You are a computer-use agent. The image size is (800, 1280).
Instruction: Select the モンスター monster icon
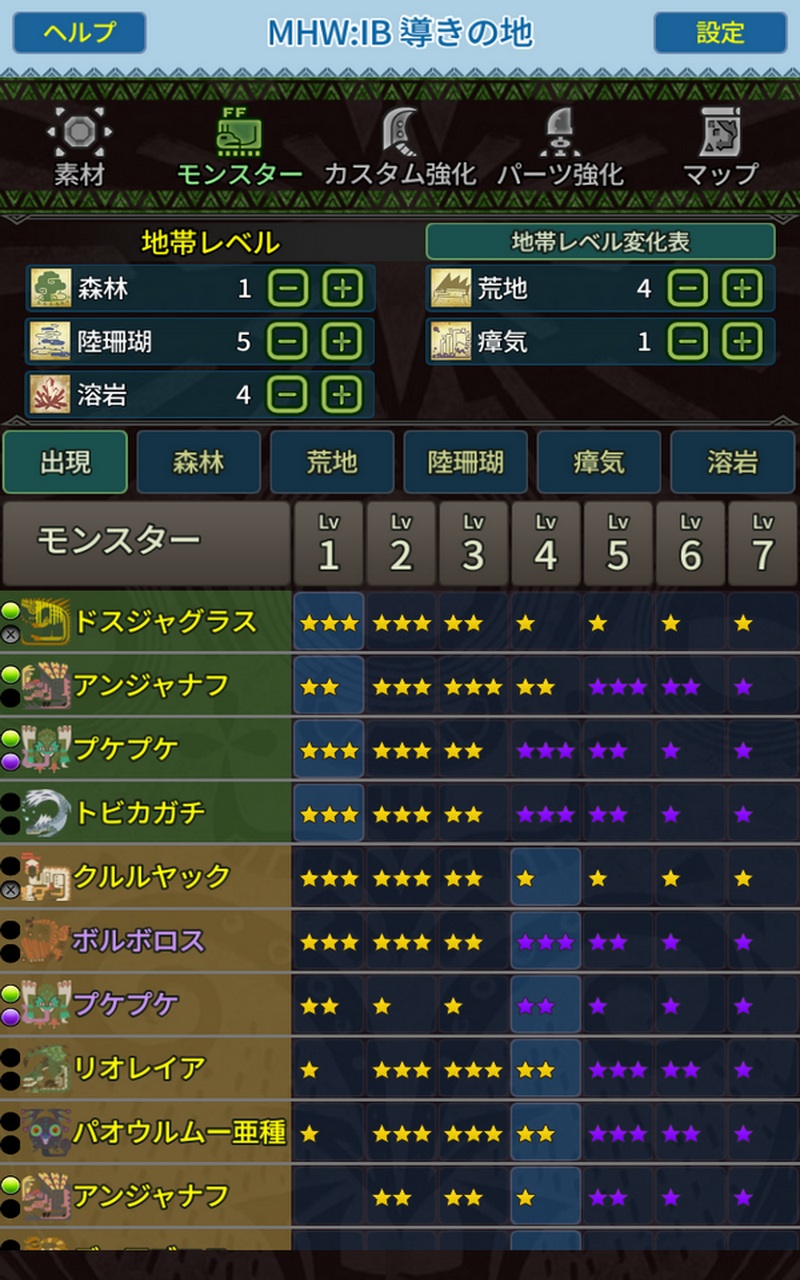(240, 130)
